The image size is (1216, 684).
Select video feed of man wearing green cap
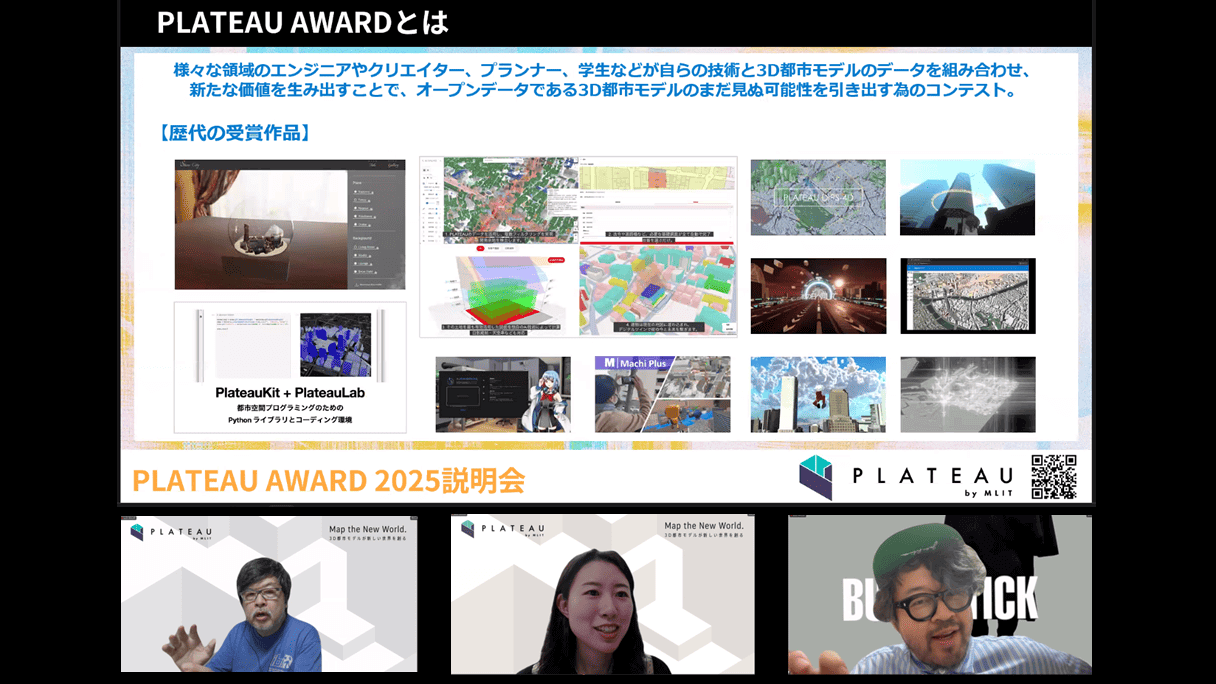939,594
